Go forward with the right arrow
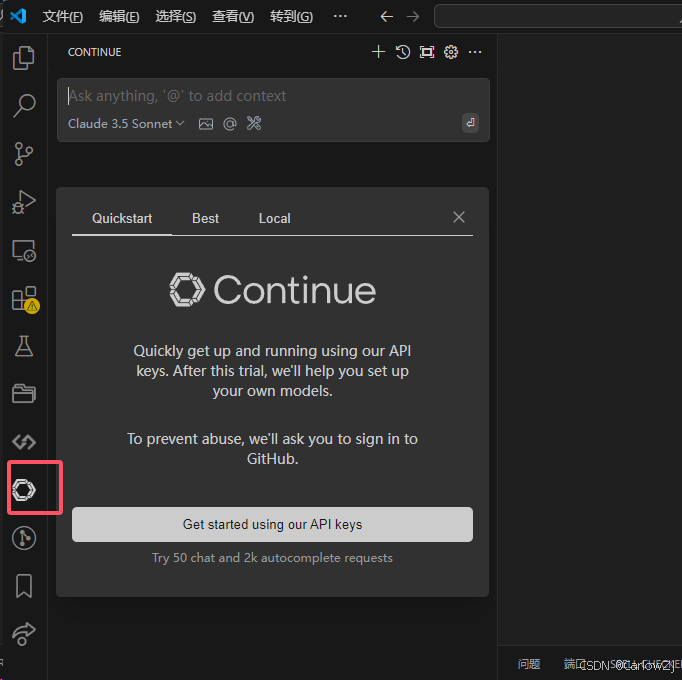The image size is (682, 680). click(x=413, y=17)
